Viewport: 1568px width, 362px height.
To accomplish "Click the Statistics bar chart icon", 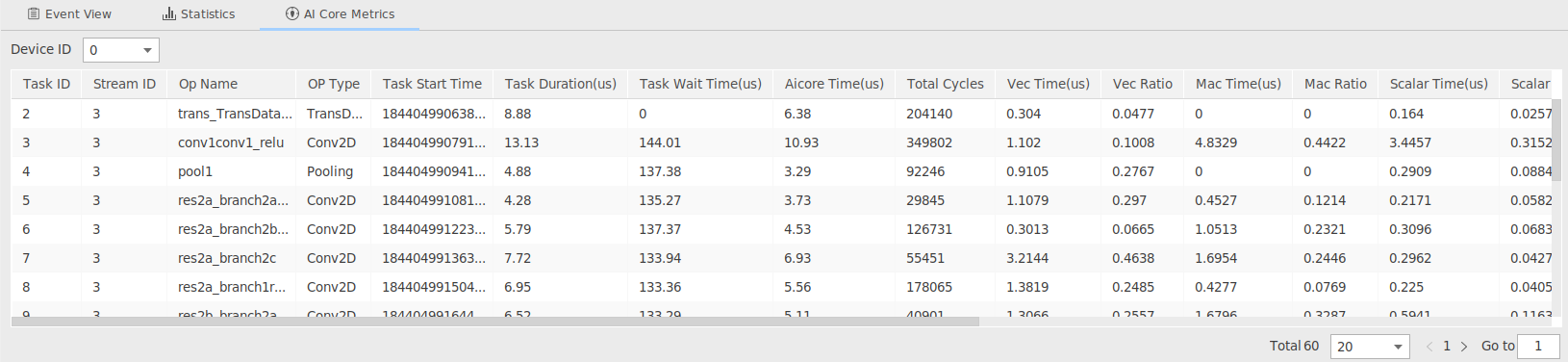I will pyautogui.click(x=169, y=14).
